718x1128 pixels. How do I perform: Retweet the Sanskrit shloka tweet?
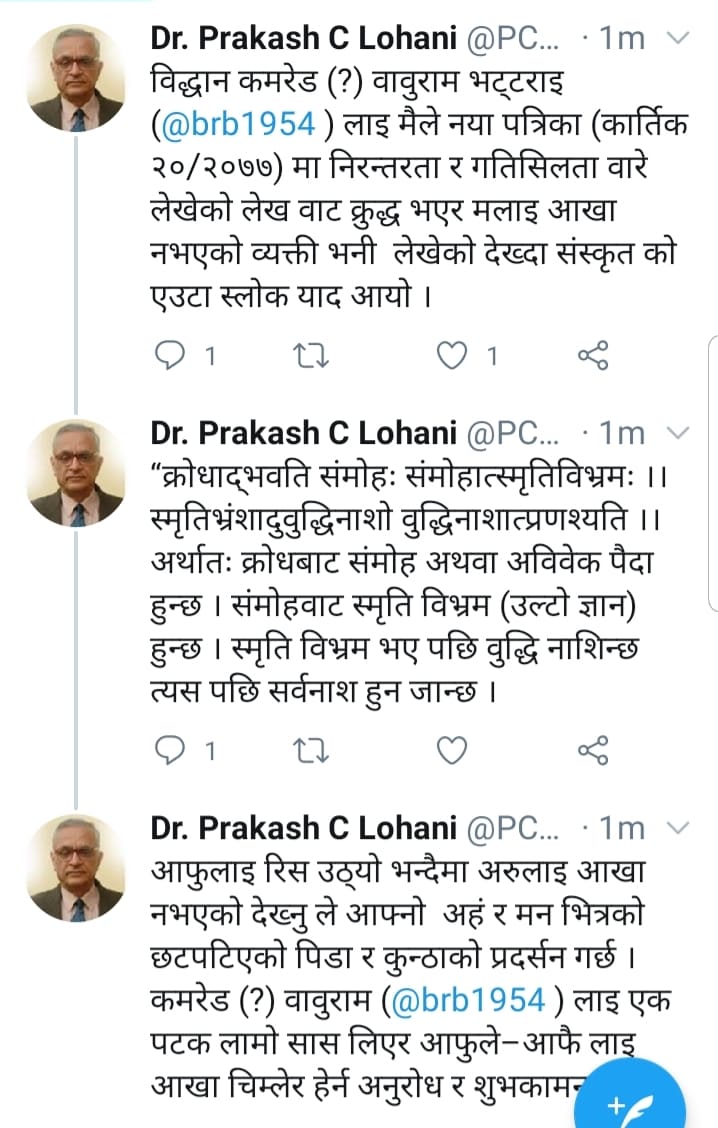[x=313, y=750]
